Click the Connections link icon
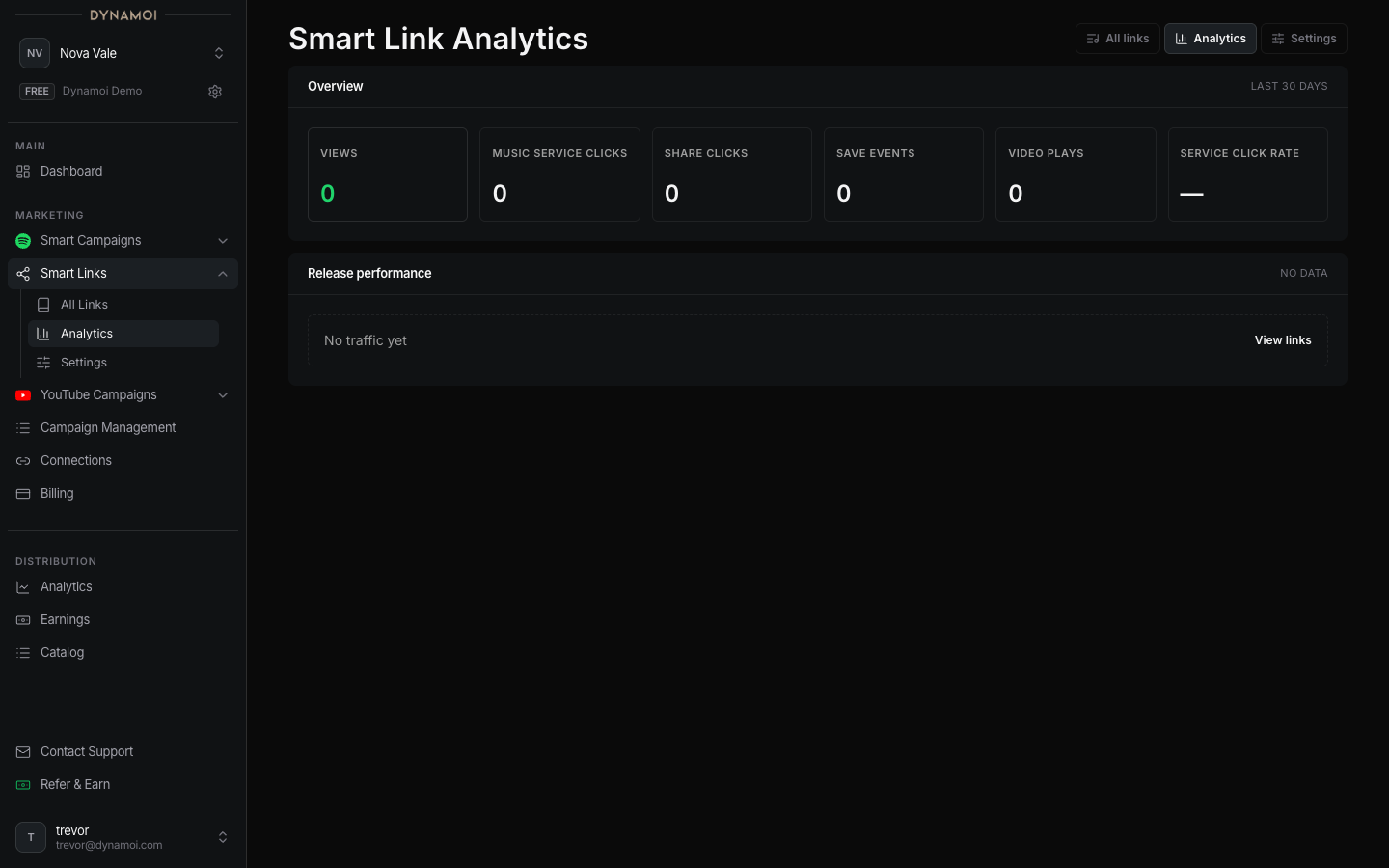Viewport: 1389px width, 868px height. click(x=23, y=461)
